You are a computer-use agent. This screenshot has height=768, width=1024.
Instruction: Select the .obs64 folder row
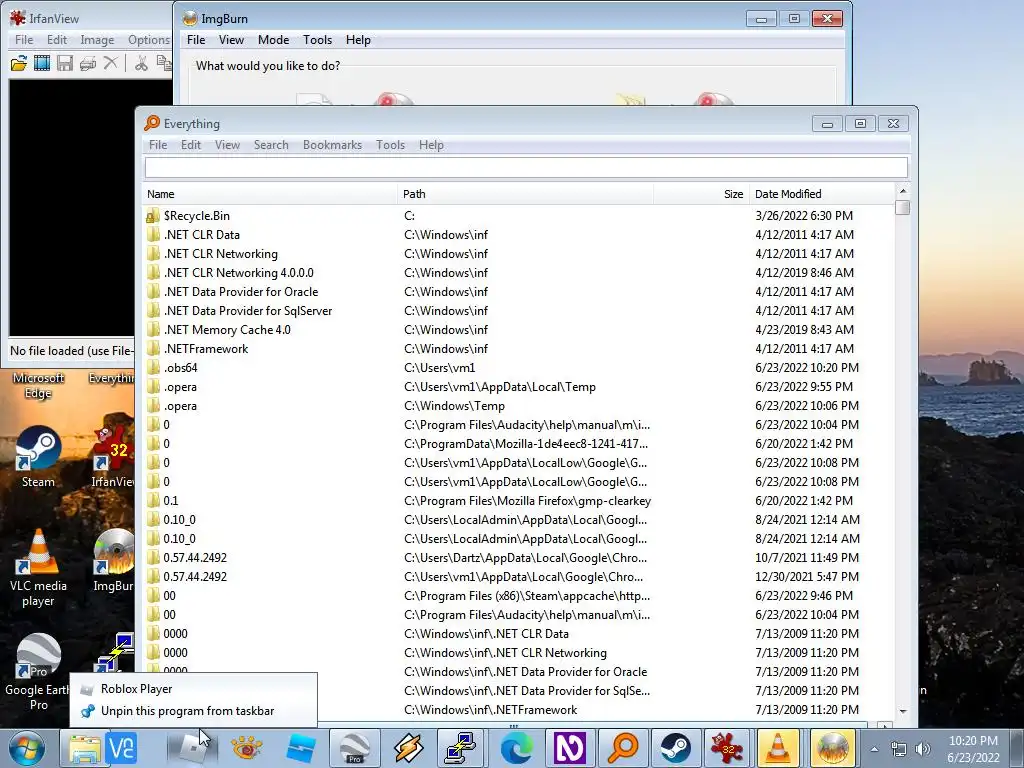[x=519, y=368]
